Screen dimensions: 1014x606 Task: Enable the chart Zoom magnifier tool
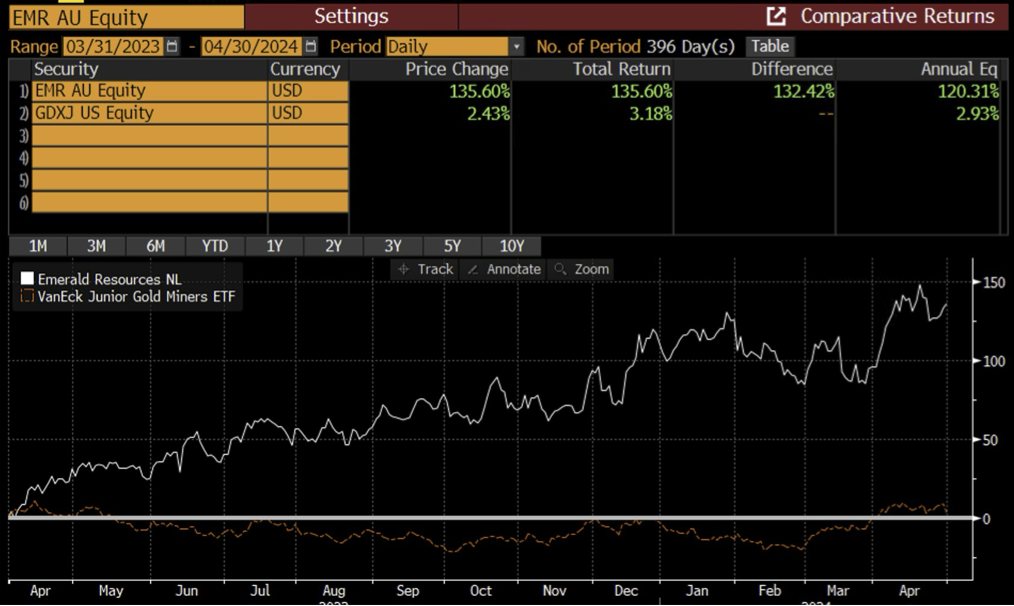coord(581,269)
